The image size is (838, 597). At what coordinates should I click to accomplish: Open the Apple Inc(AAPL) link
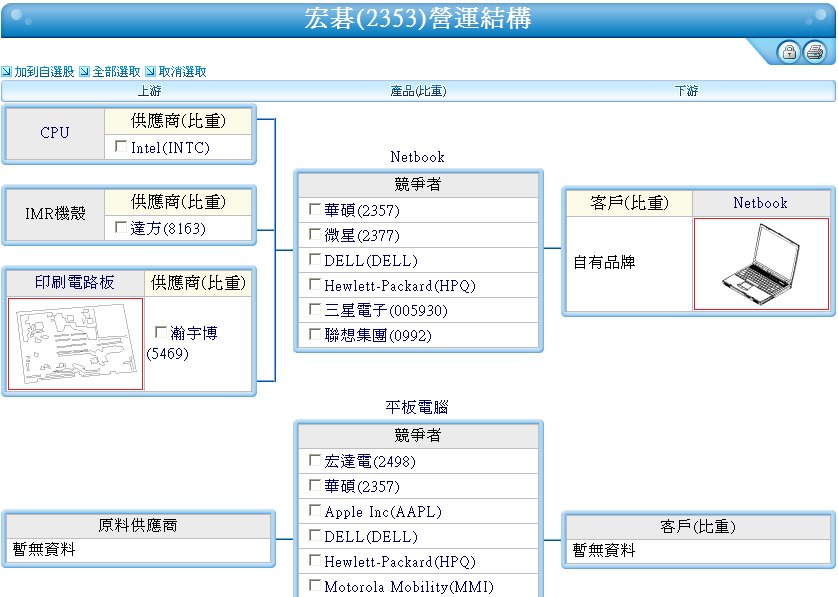click(x=383, y=512)
